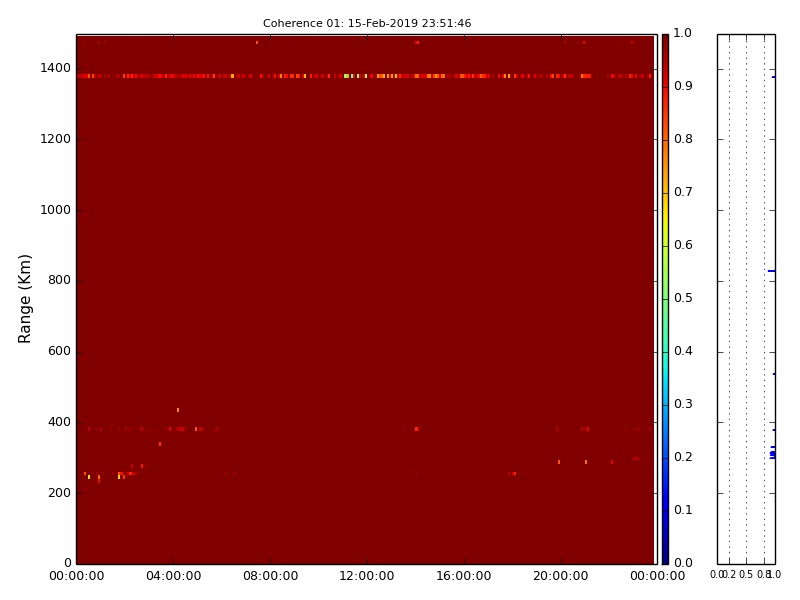Click the 'Range (Km)' y-axis label
This screenshot has width=800, height=600.
[24, 299]
